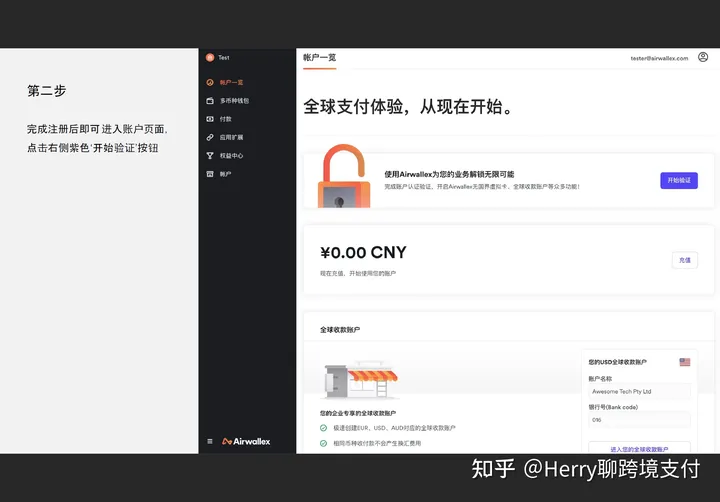Click the 银行号(Bank code) label
Viewport: 720px width, 502px height.
613,407
